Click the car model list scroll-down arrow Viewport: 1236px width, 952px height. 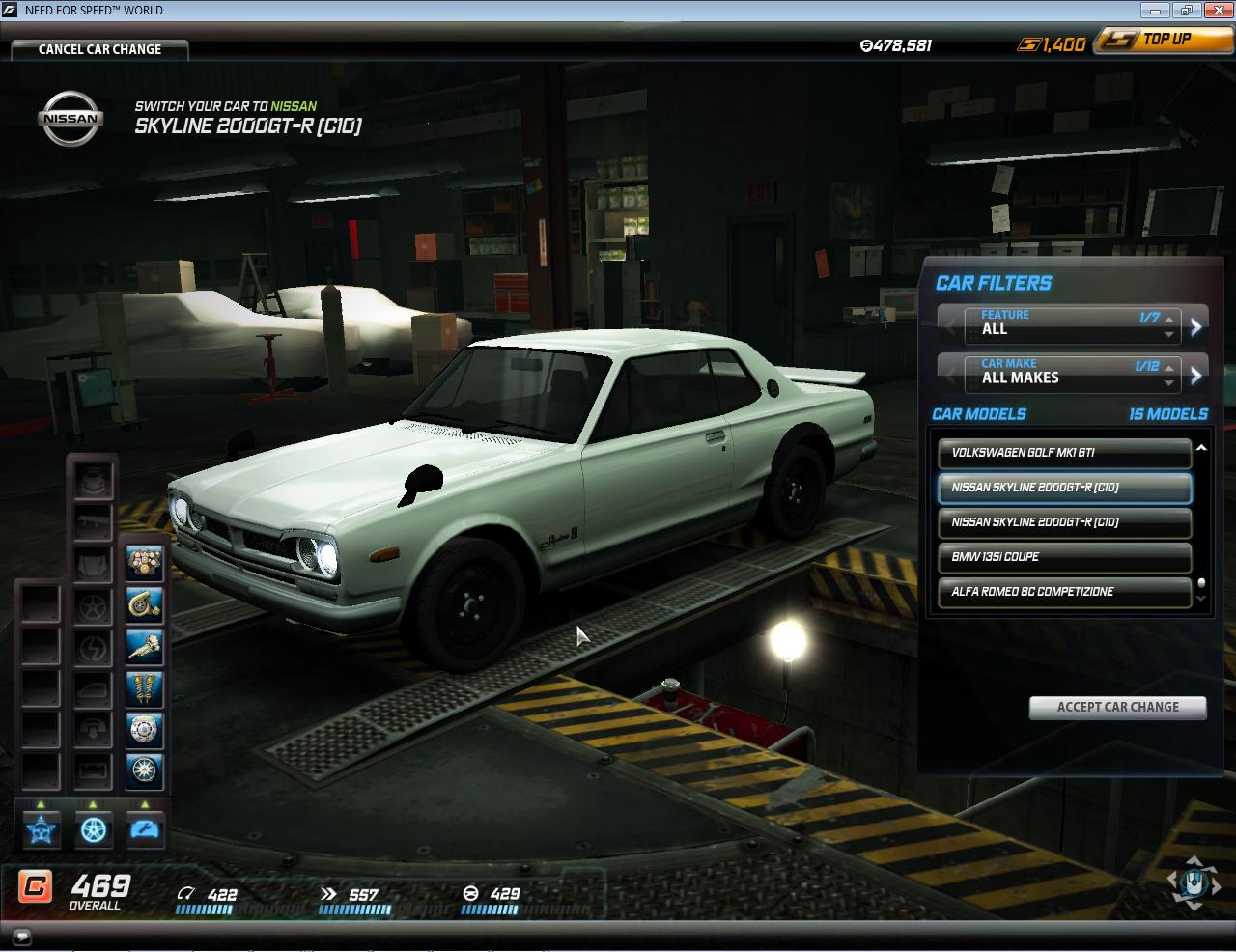pos(1201,600)
